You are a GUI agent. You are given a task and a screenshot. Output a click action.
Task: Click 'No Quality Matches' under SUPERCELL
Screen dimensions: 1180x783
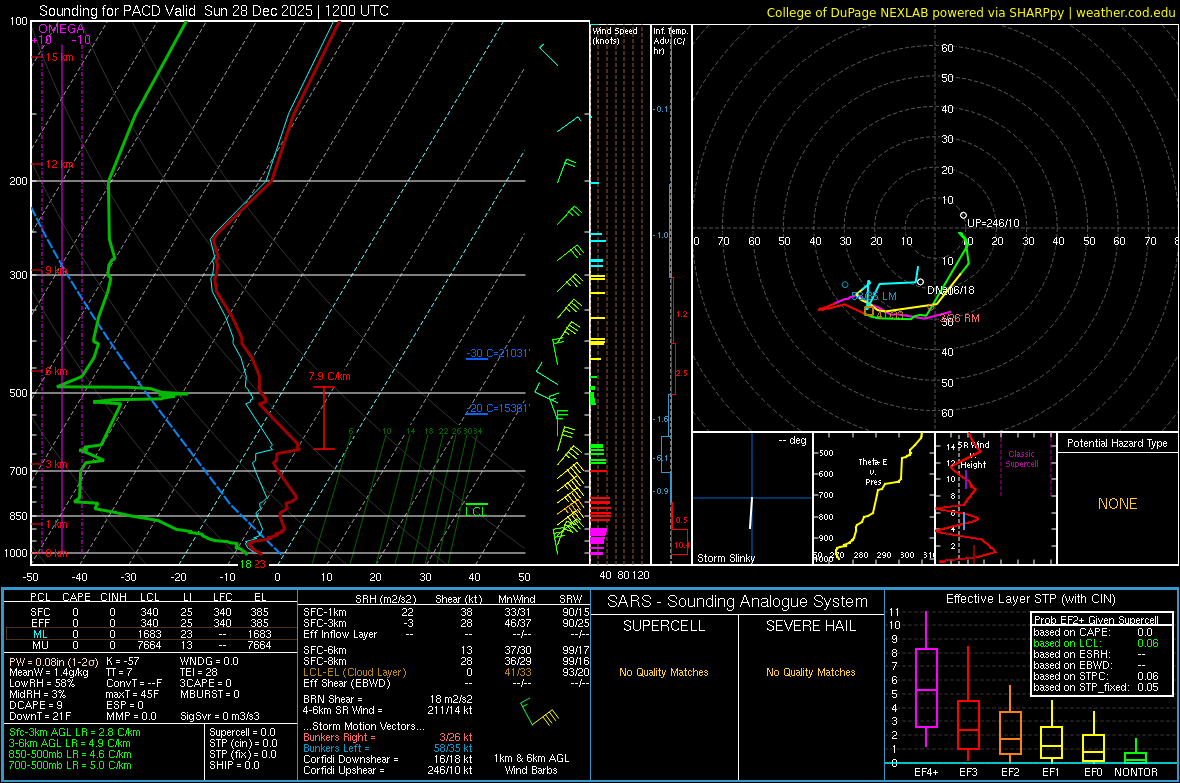point(664,672)
